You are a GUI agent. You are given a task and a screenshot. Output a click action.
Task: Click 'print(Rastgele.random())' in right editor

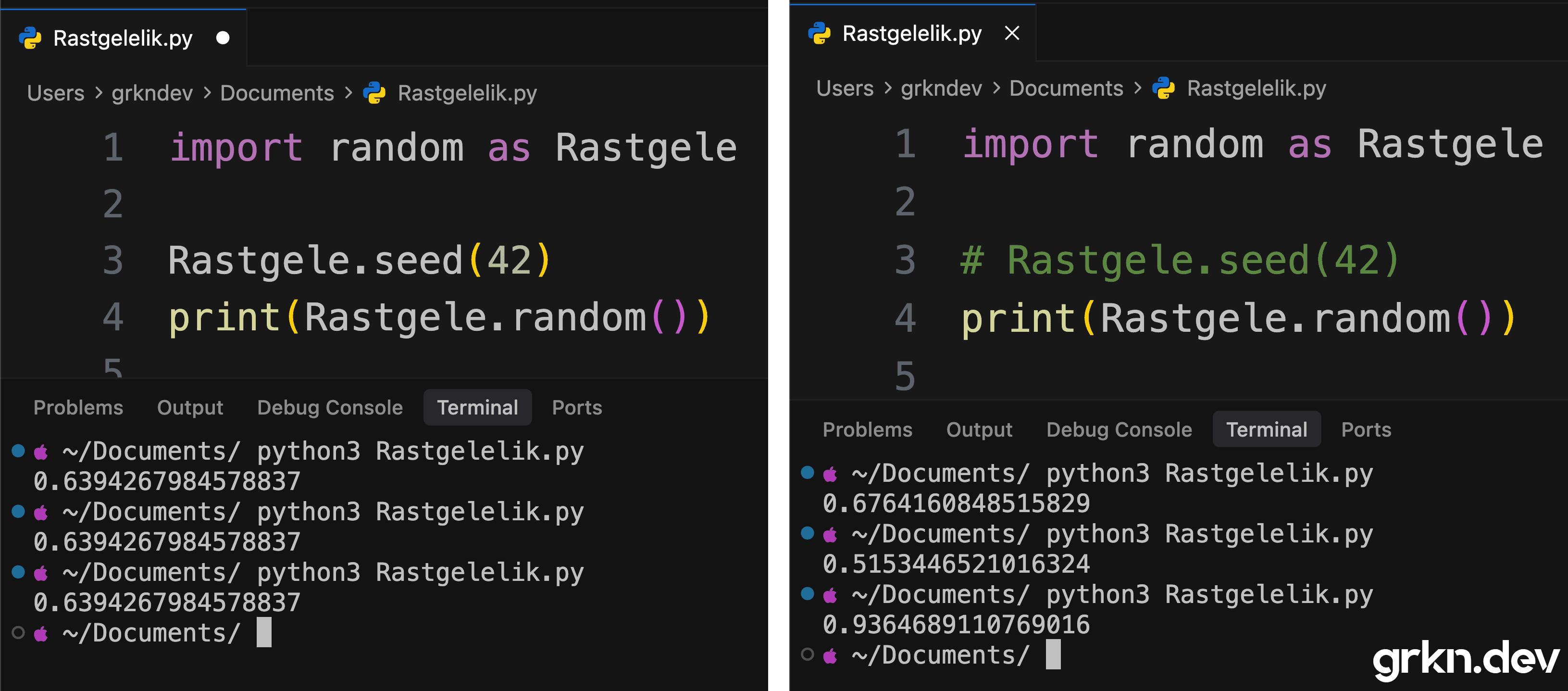click(x=1239, y=318)
